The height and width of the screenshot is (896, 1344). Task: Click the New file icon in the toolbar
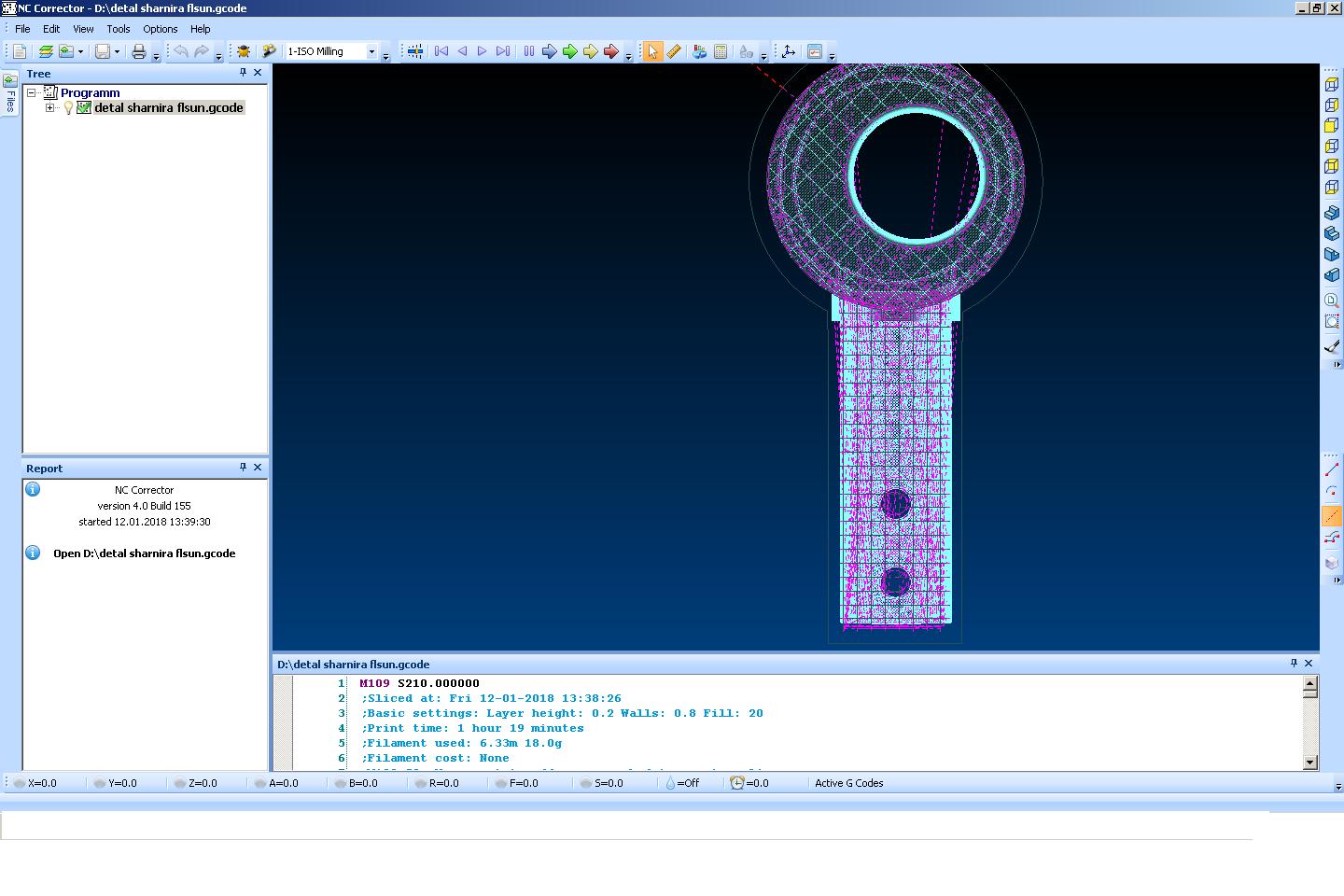tap(20, 51)
